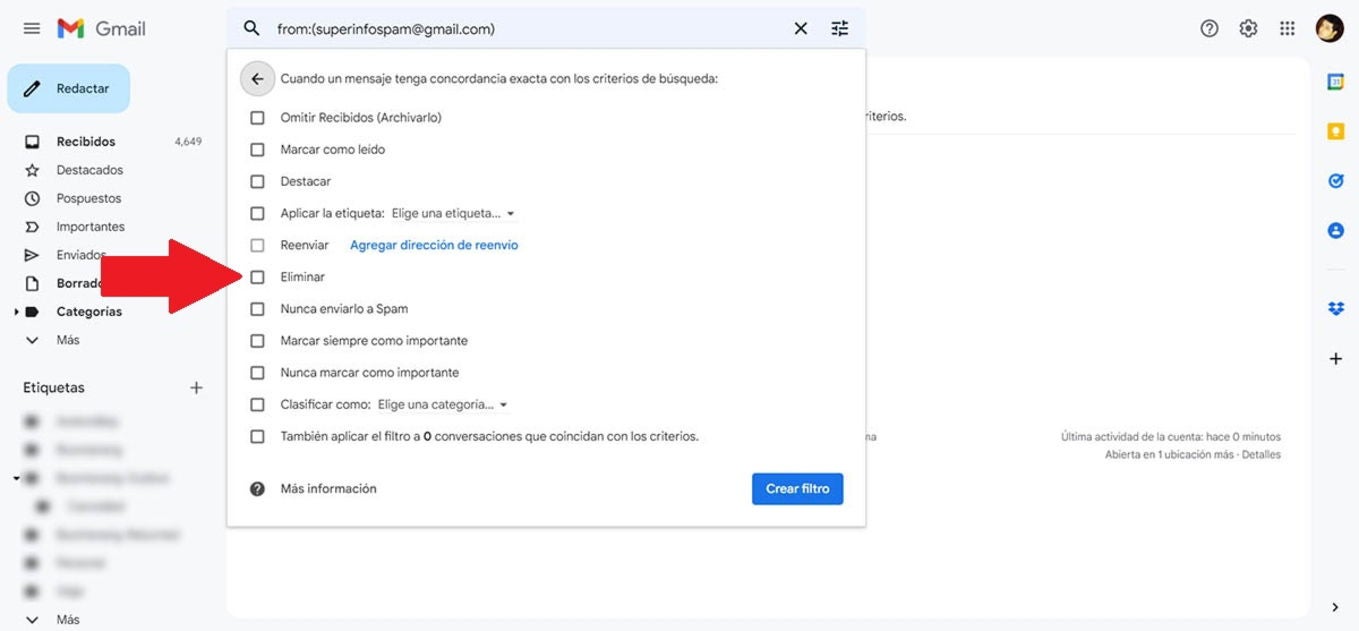This screenshot has width=1359, height=631.
Task: Open the Google Keep side panel icon
Action: coord(1335,131)
